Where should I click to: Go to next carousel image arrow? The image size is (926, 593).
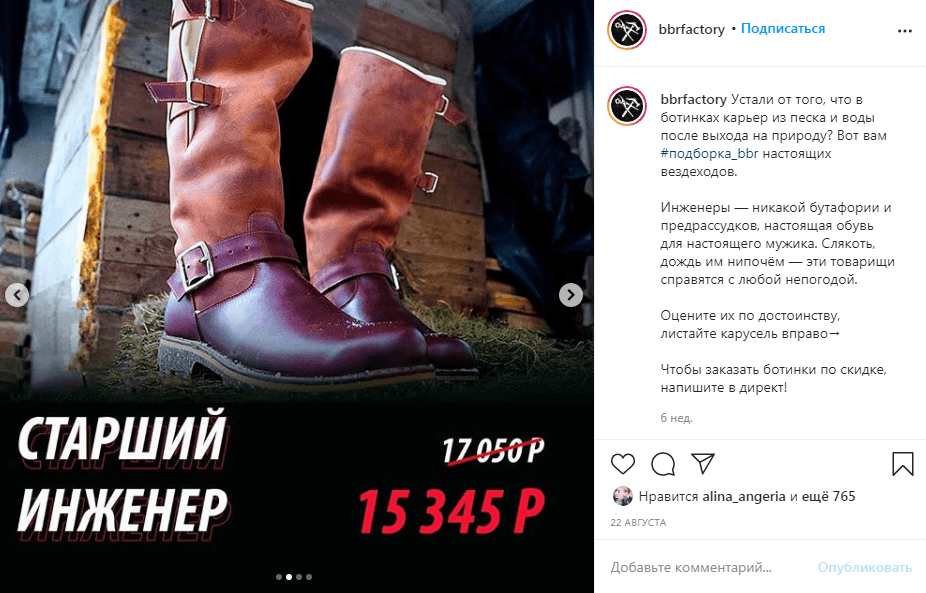click(x=570, y=295)
